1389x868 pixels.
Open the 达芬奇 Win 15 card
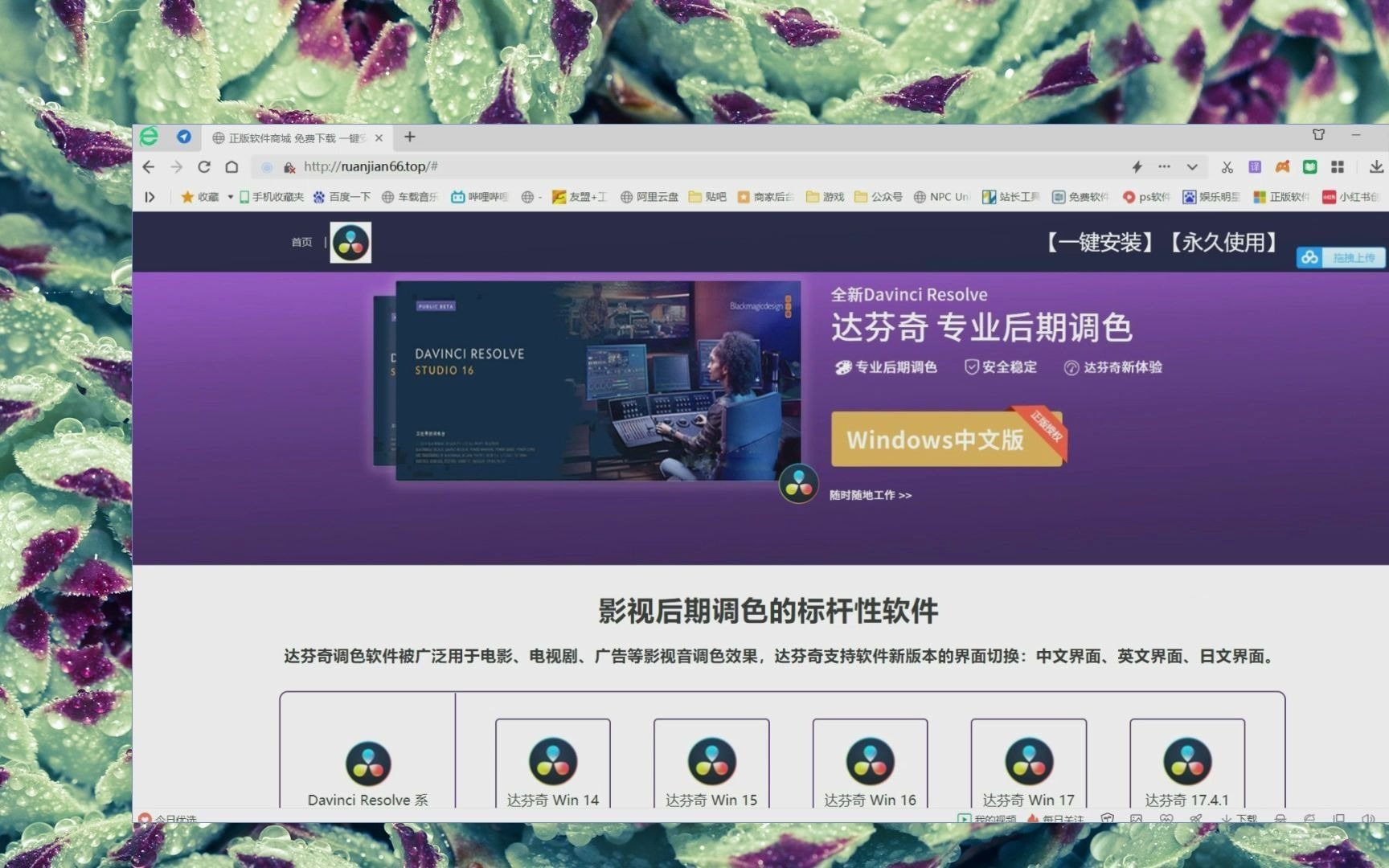[x=711, y=764]
